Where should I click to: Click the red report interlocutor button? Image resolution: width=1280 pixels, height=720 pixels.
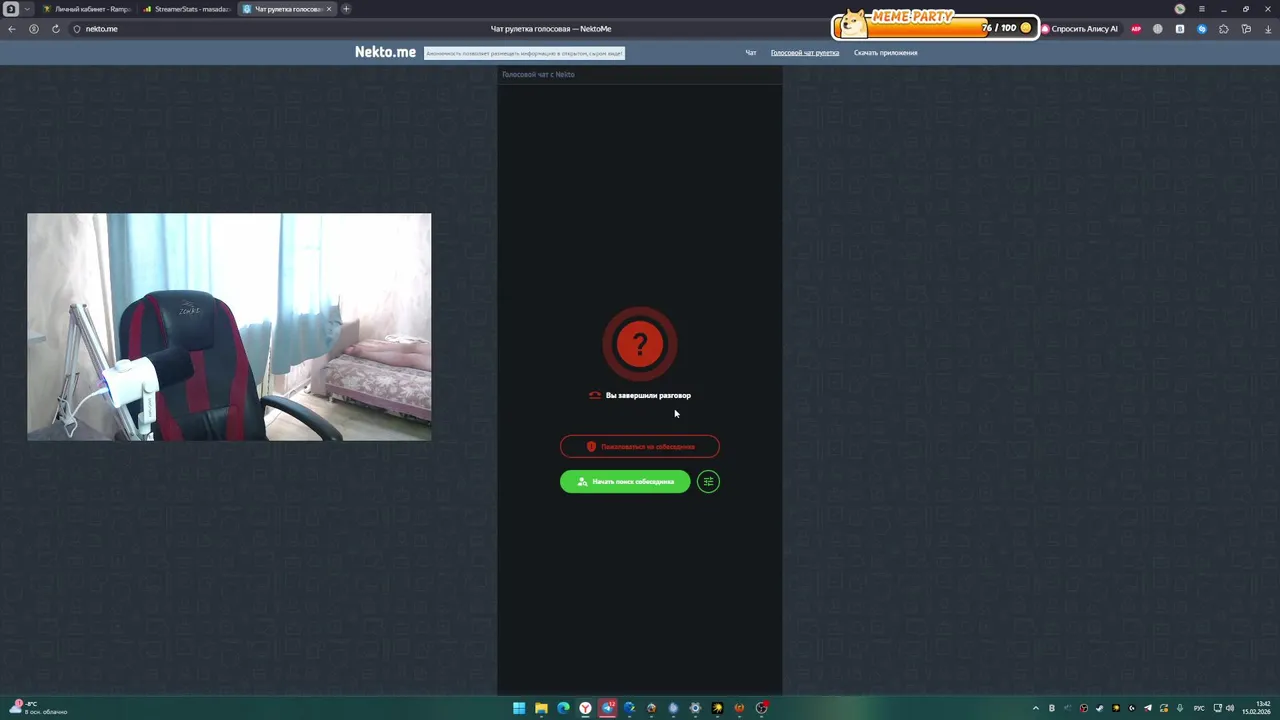pos(640,447)
